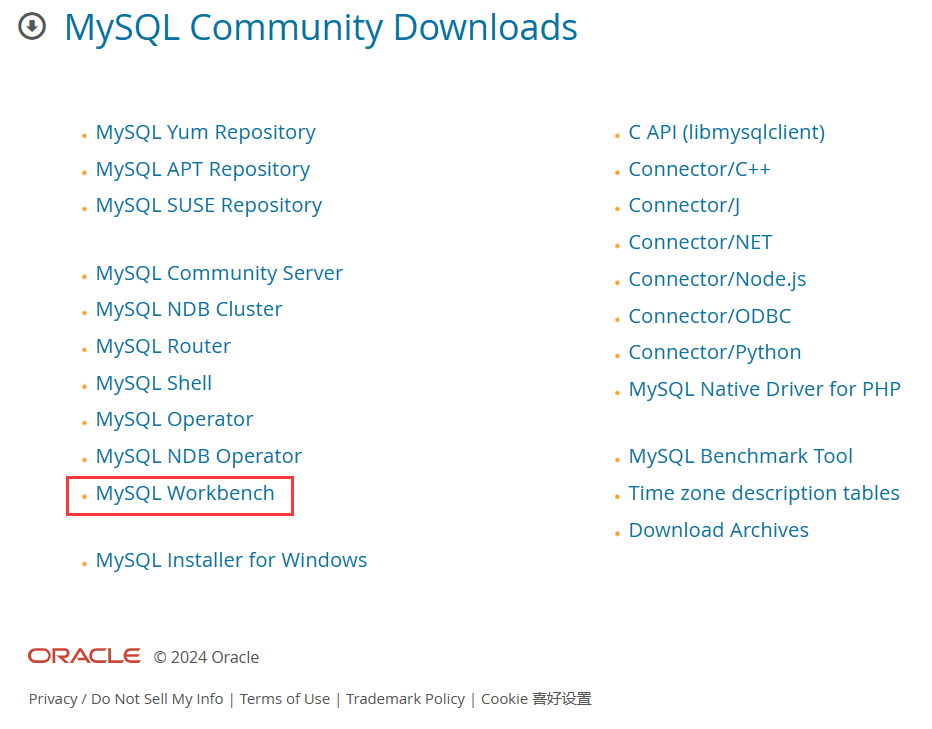Go to Download Archives

click(x=719, y=530)
